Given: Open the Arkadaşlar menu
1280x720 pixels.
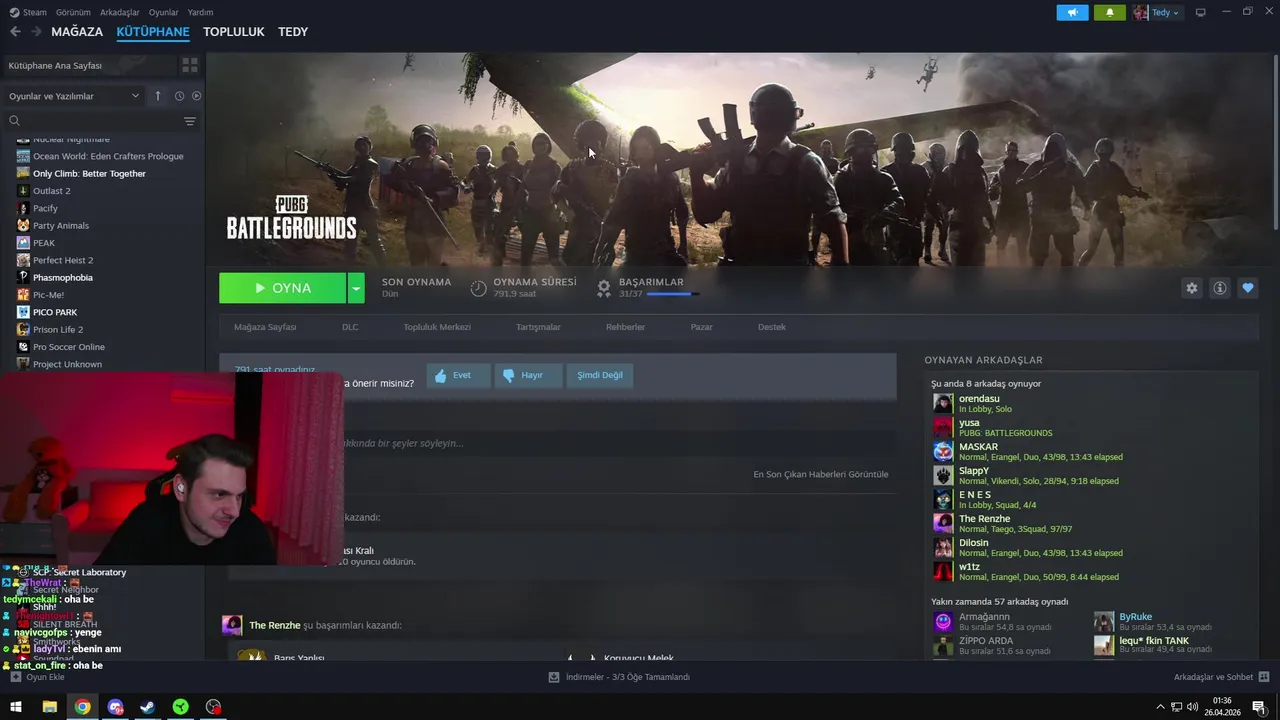Looking at the screenshot, I should point(120,12).
